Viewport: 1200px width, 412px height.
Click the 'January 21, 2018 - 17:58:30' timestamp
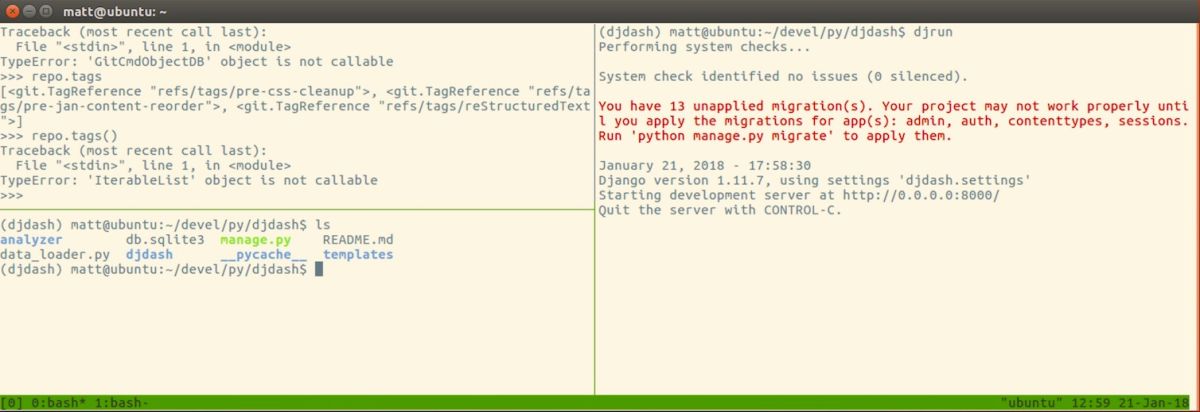(704, 165)
